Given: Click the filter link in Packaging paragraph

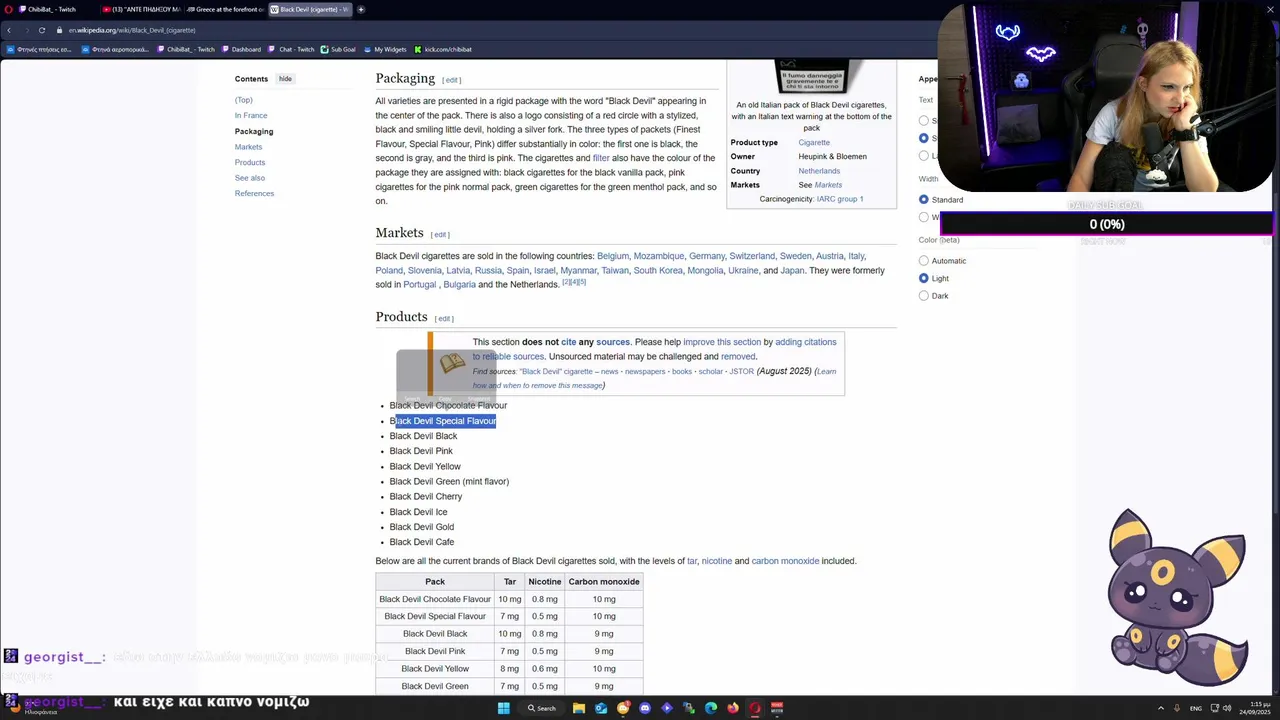Looking at the screenshot, I should point(601,158).
